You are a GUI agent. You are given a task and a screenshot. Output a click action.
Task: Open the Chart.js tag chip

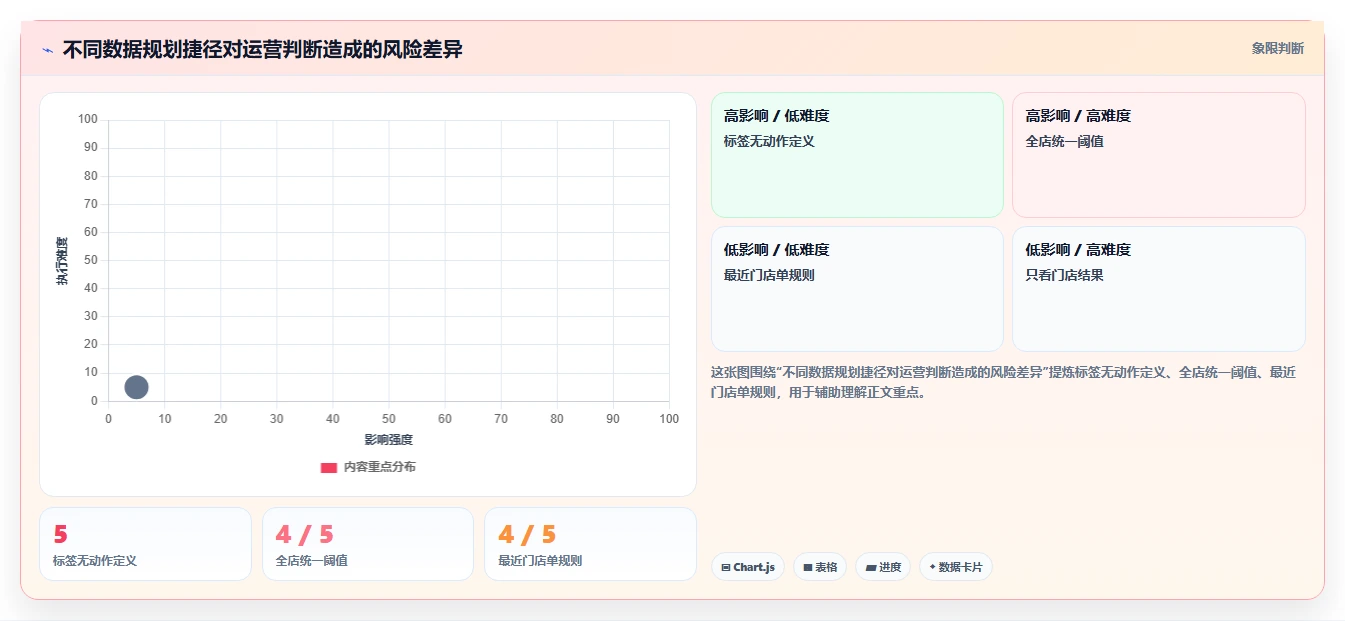[x=748, y=567]
